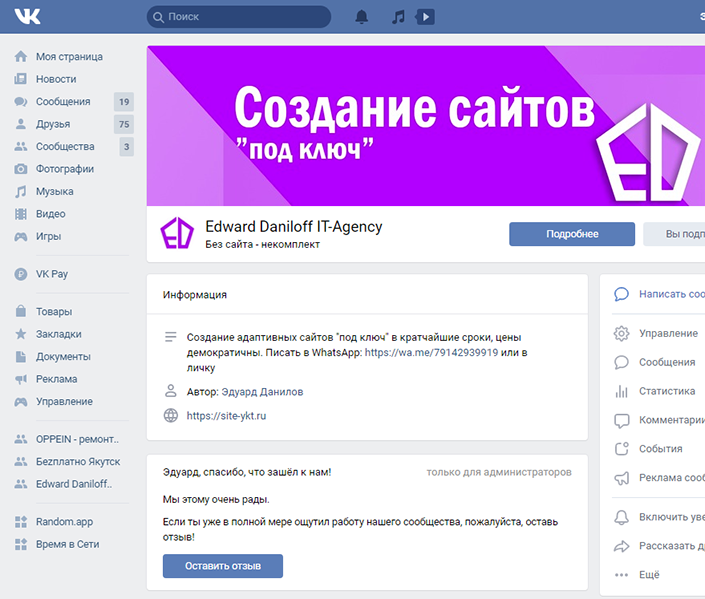Click the friends counter badge 75
The image size is (705, 599).
pyautogui.click(x=124, y=124)
